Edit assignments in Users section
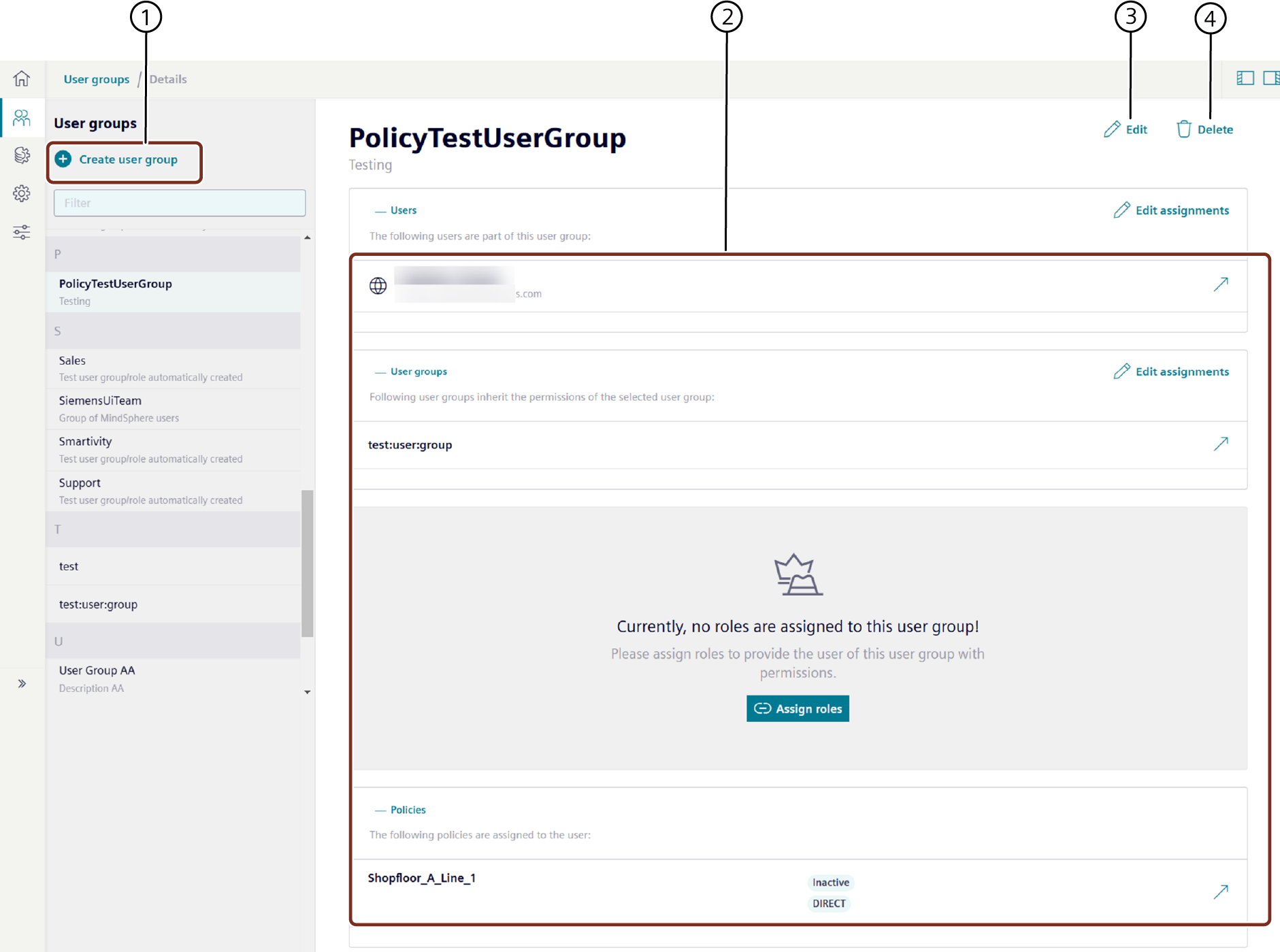 [x=1171, y=210]
